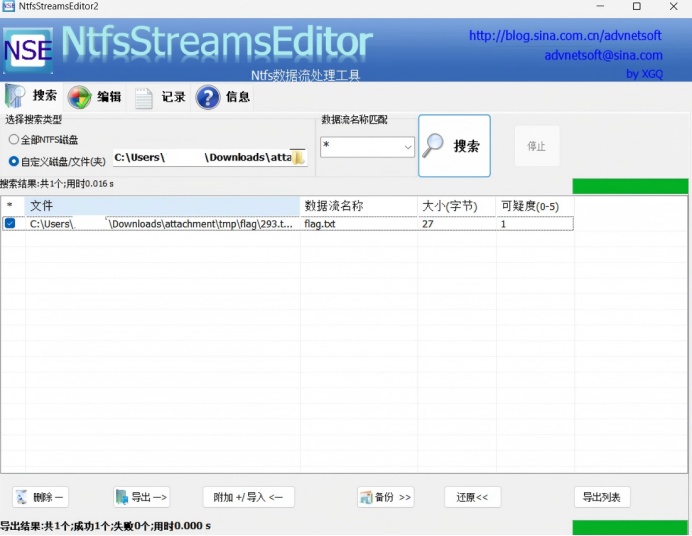Uncheck the result row for 293.t... file

(x=10, y=224)
